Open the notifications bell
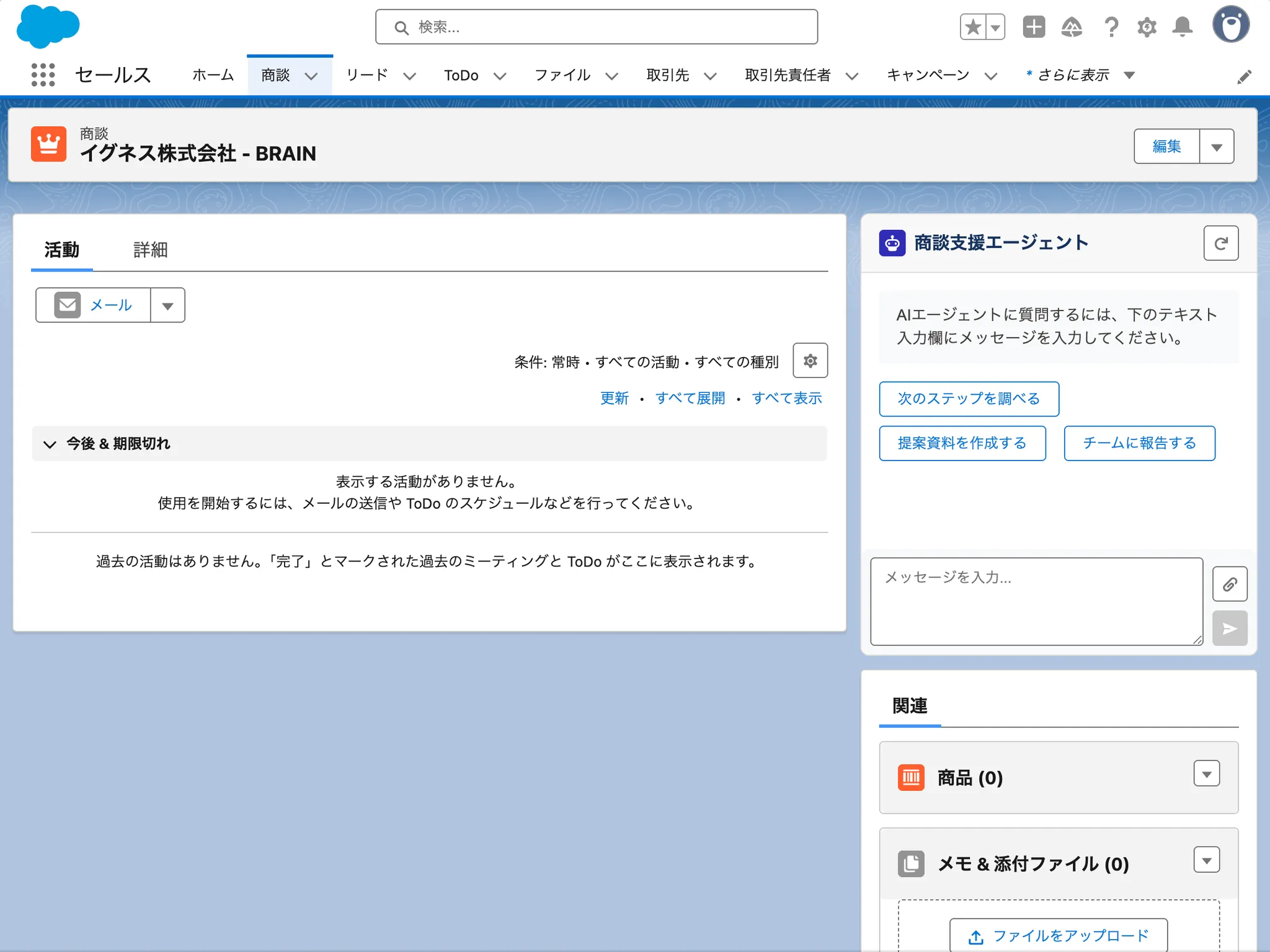Screen dimensions: 1270x952 1183,27
